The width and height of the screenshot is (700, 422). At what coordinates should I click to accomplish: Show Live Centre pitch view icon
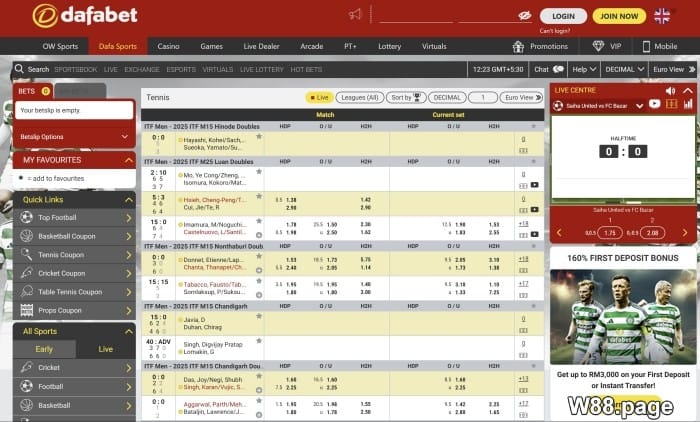coord(671,104)
